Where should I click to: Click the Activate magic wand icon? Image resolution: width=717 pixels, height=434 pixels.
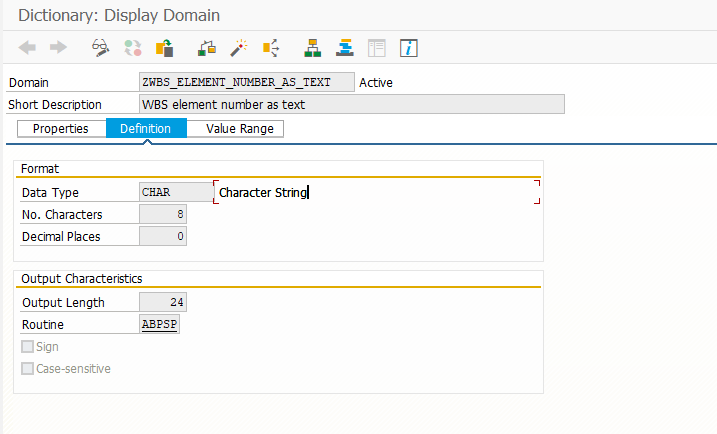coord(239,47)
